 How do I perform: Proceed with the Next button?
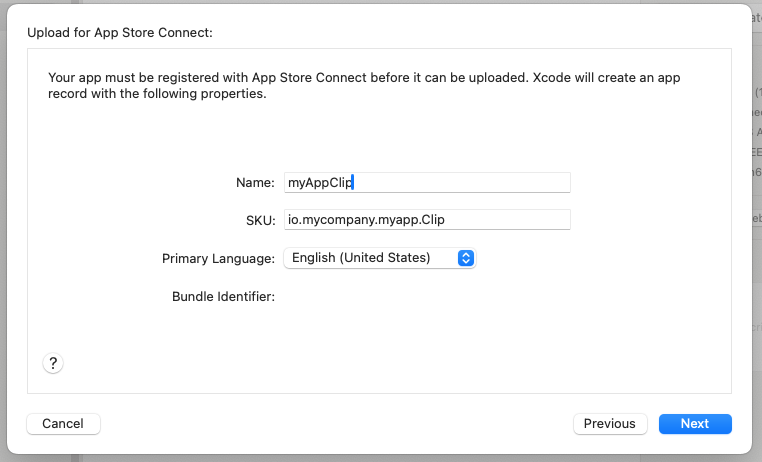(695, 424)
